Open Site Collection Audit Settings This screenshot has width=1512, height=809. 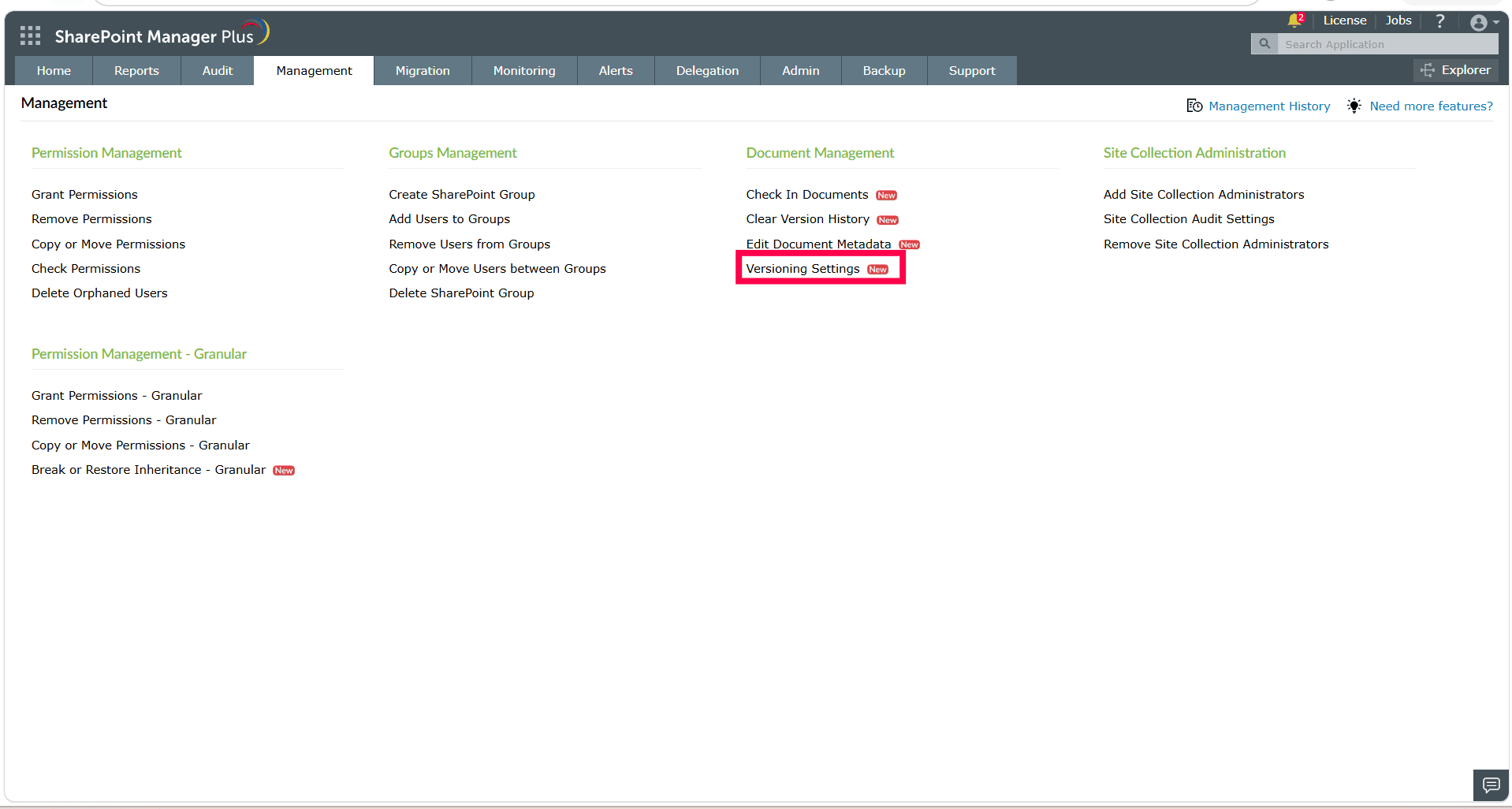1189,219
